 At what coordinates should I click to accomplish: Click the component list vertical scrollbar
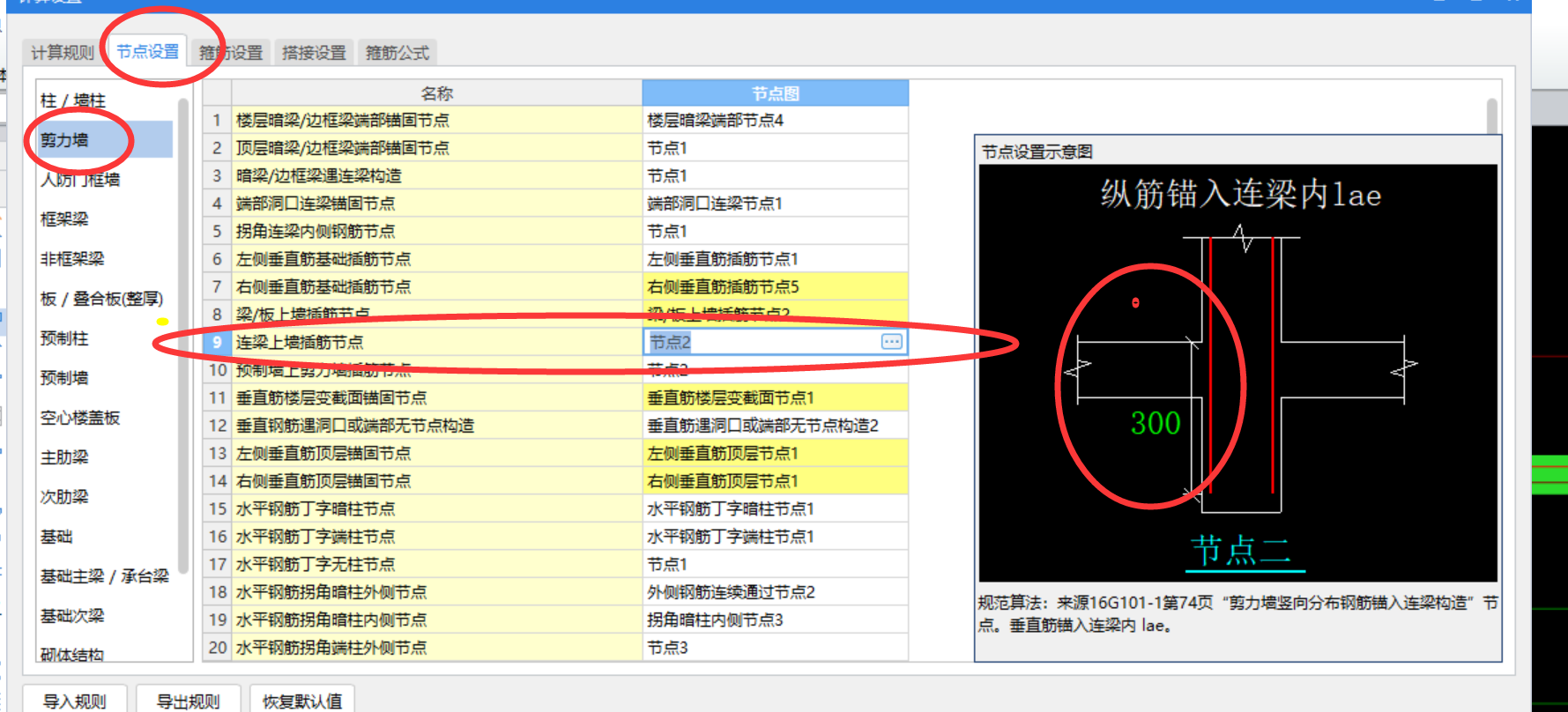click(183, 335)
